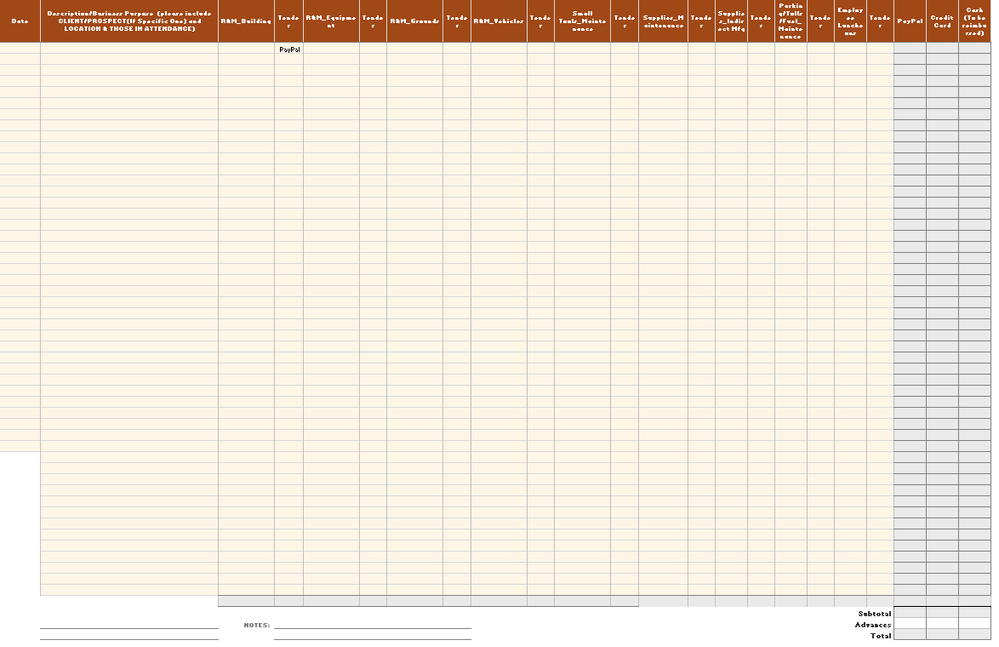The height and width of the screenshot is (647, 999).
Task: Click the R&M_Grounds column header
Action: 415,21
